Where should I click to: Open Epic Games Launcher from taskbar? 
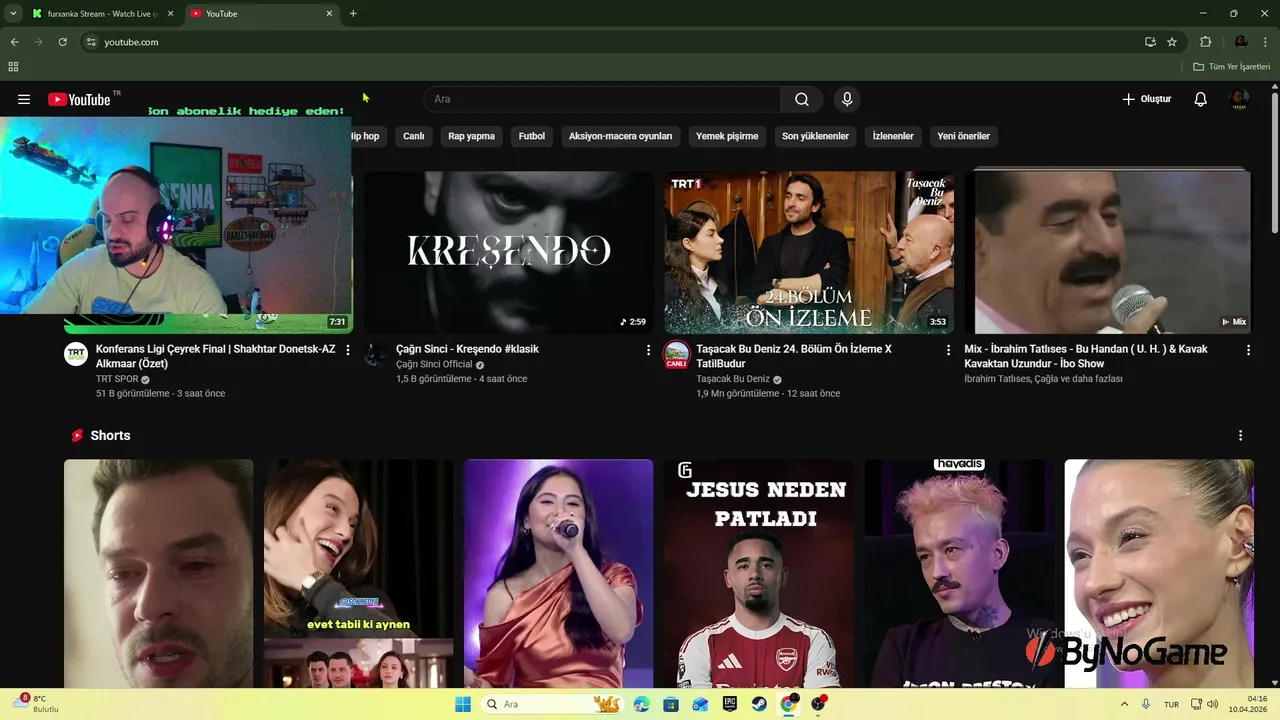tap(730, 704)
